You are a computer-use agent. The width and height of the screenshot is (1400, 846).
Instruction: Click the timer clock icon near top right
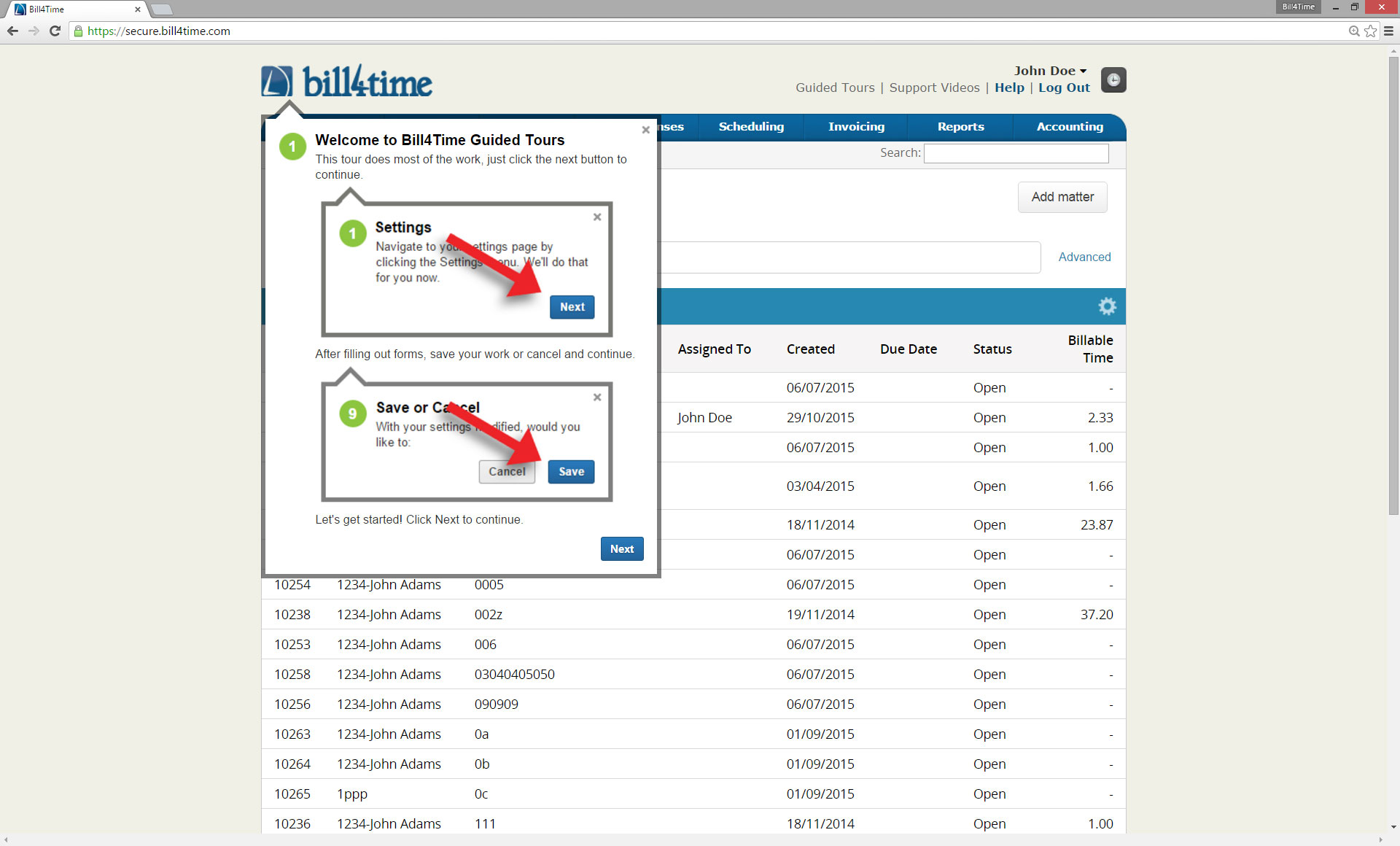pyautogui.click(x=1113, y=79)
